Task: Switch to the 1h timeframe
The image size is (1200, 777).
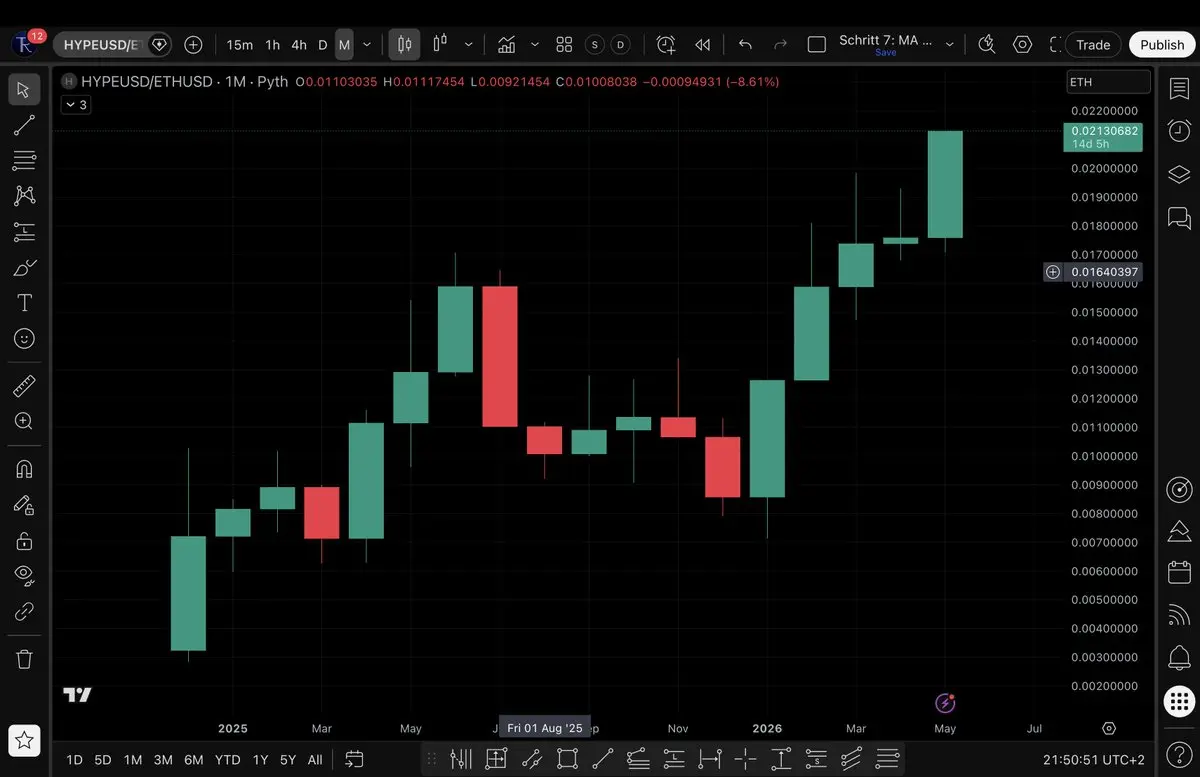Action: [x=272, y=44]
